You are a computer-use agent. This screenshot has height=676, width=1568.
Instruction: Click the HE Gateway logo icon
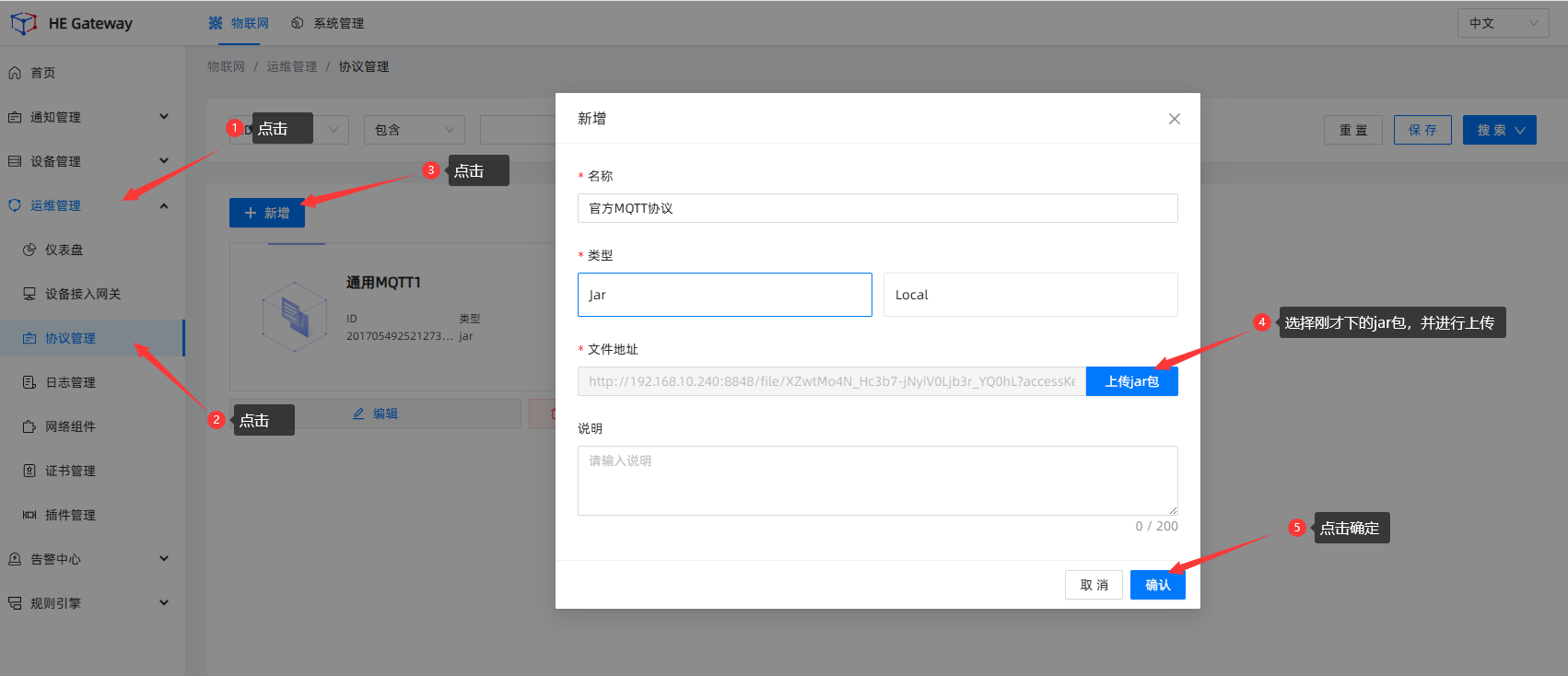click(x=23, y=23)
